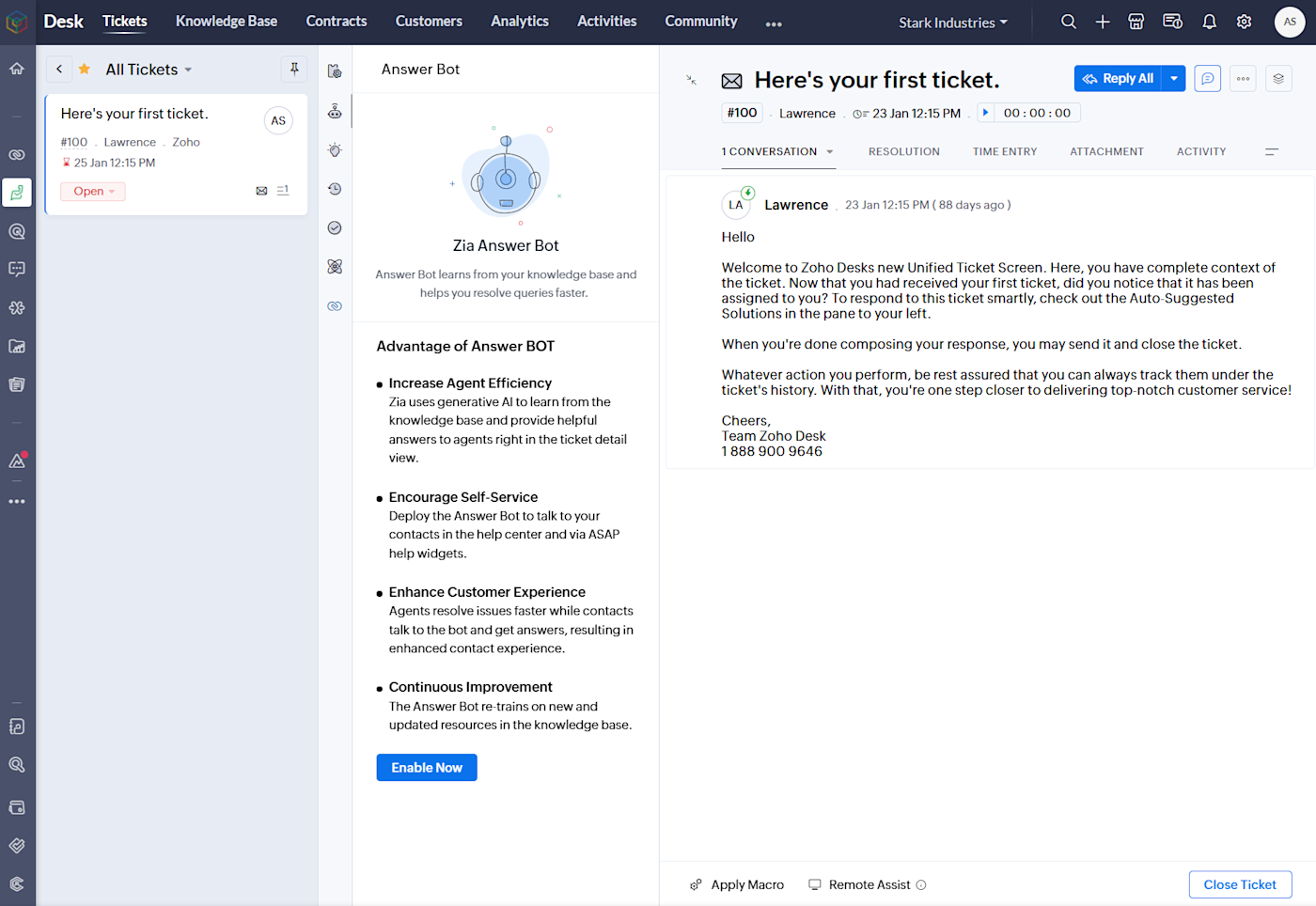Open the lightbulb suggestions icon
Viewport: 1316px width, 906px height.
[335, 150]
